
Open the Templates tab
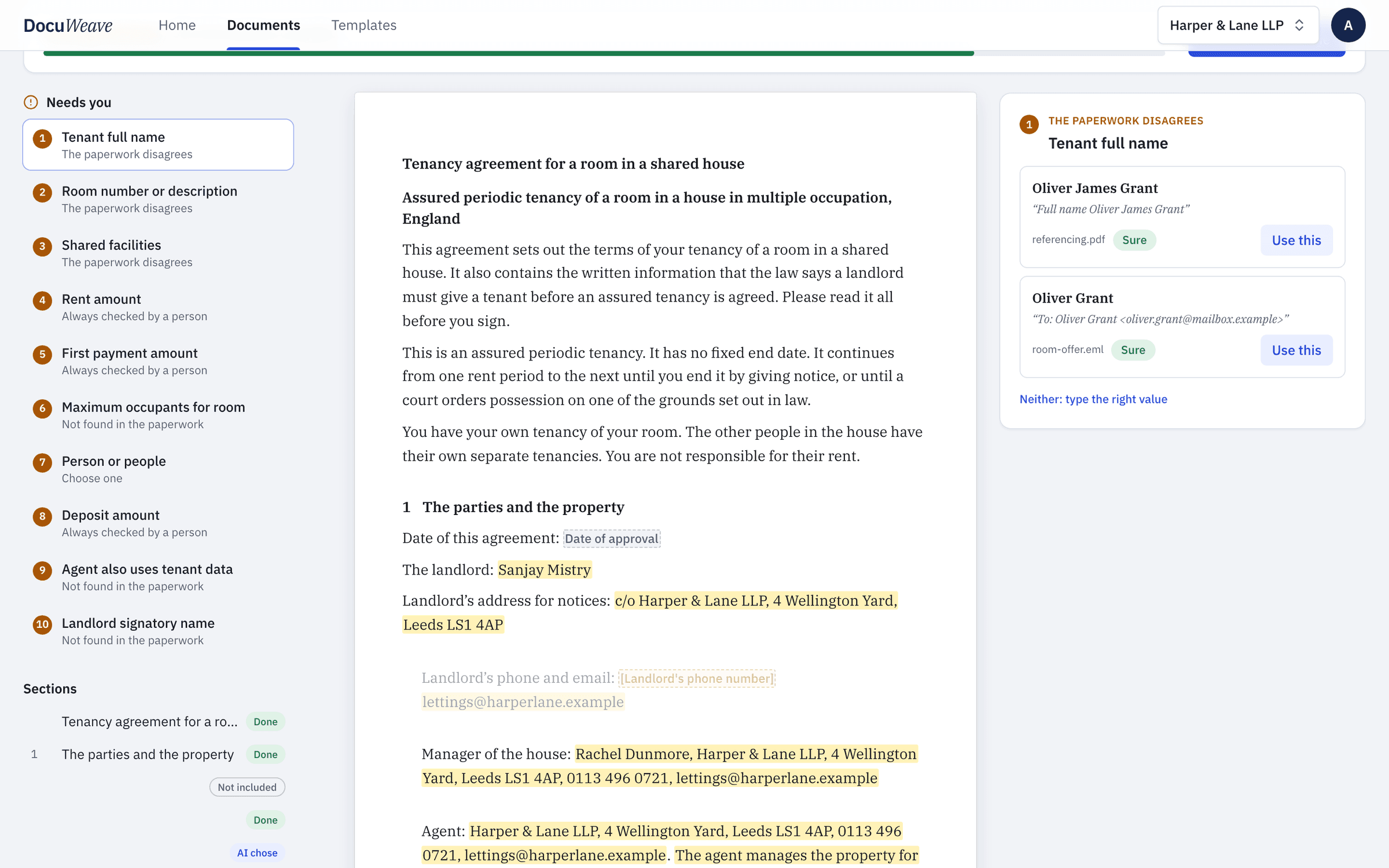coord(363,25)
